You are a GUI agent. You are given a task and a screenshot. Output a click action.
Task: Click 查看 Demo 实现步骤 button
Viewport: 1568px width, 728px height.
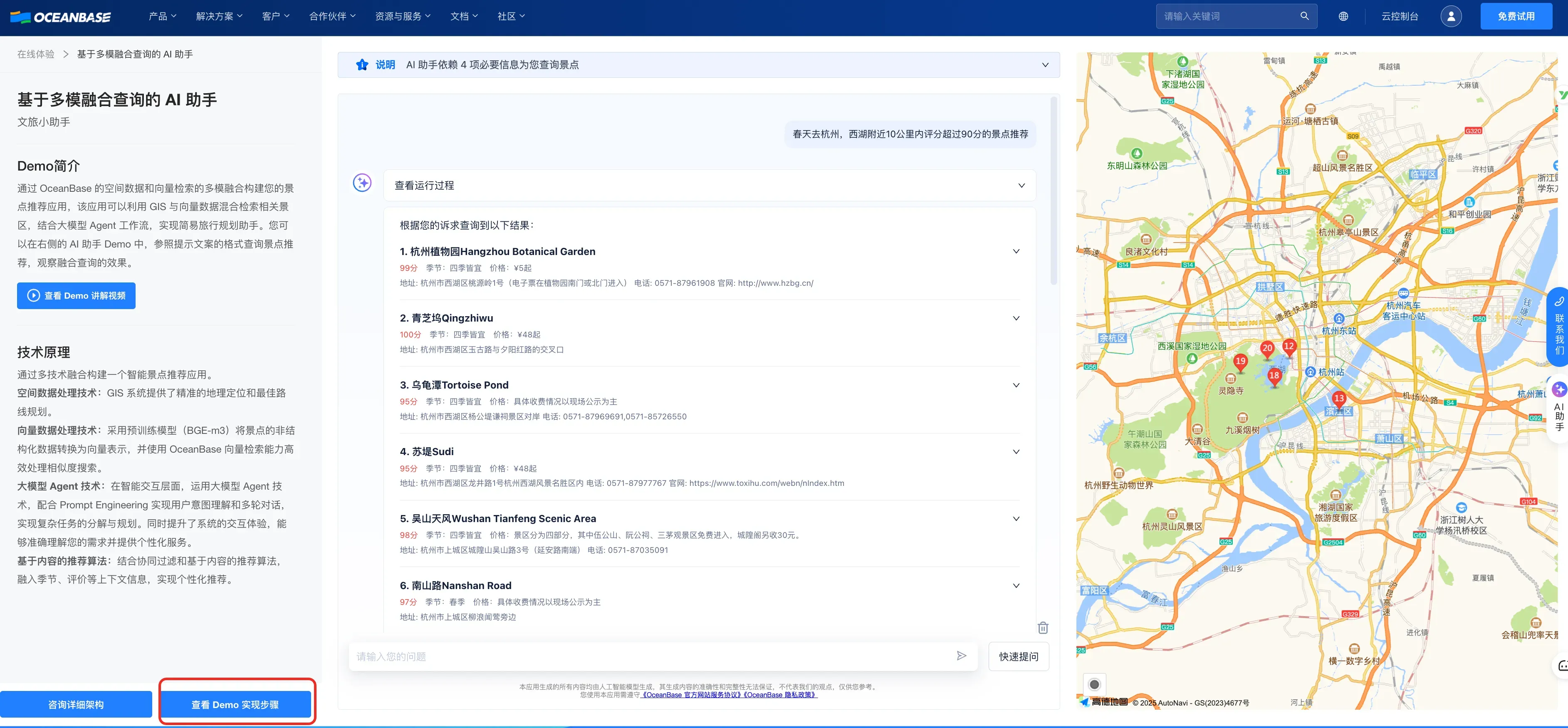click(235, 704)
